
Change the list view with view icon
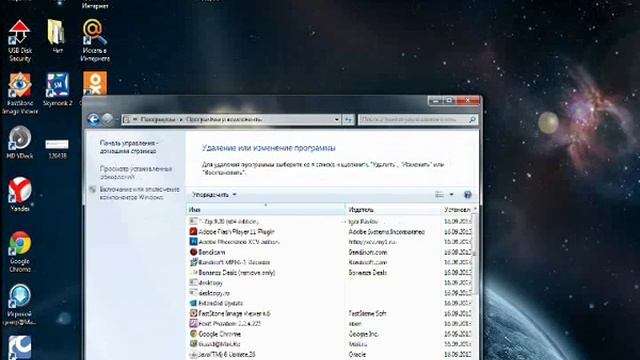click(x=440, y=195)
